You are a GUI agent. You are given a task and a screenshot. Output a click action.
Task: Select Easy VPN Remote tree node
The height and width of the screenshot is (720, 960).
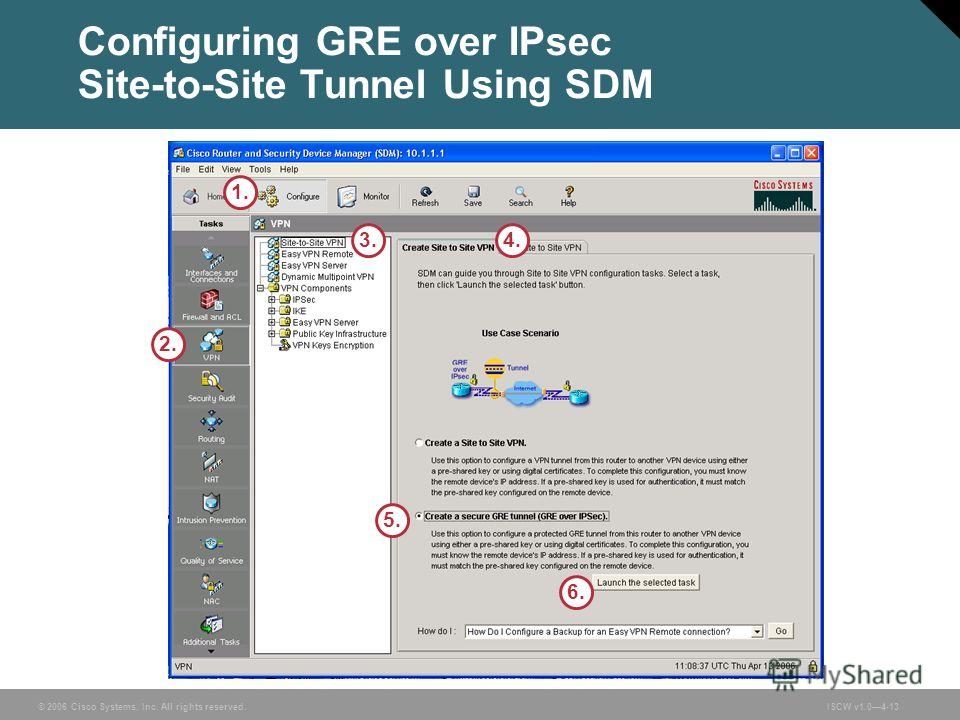(x=317, y=254)
